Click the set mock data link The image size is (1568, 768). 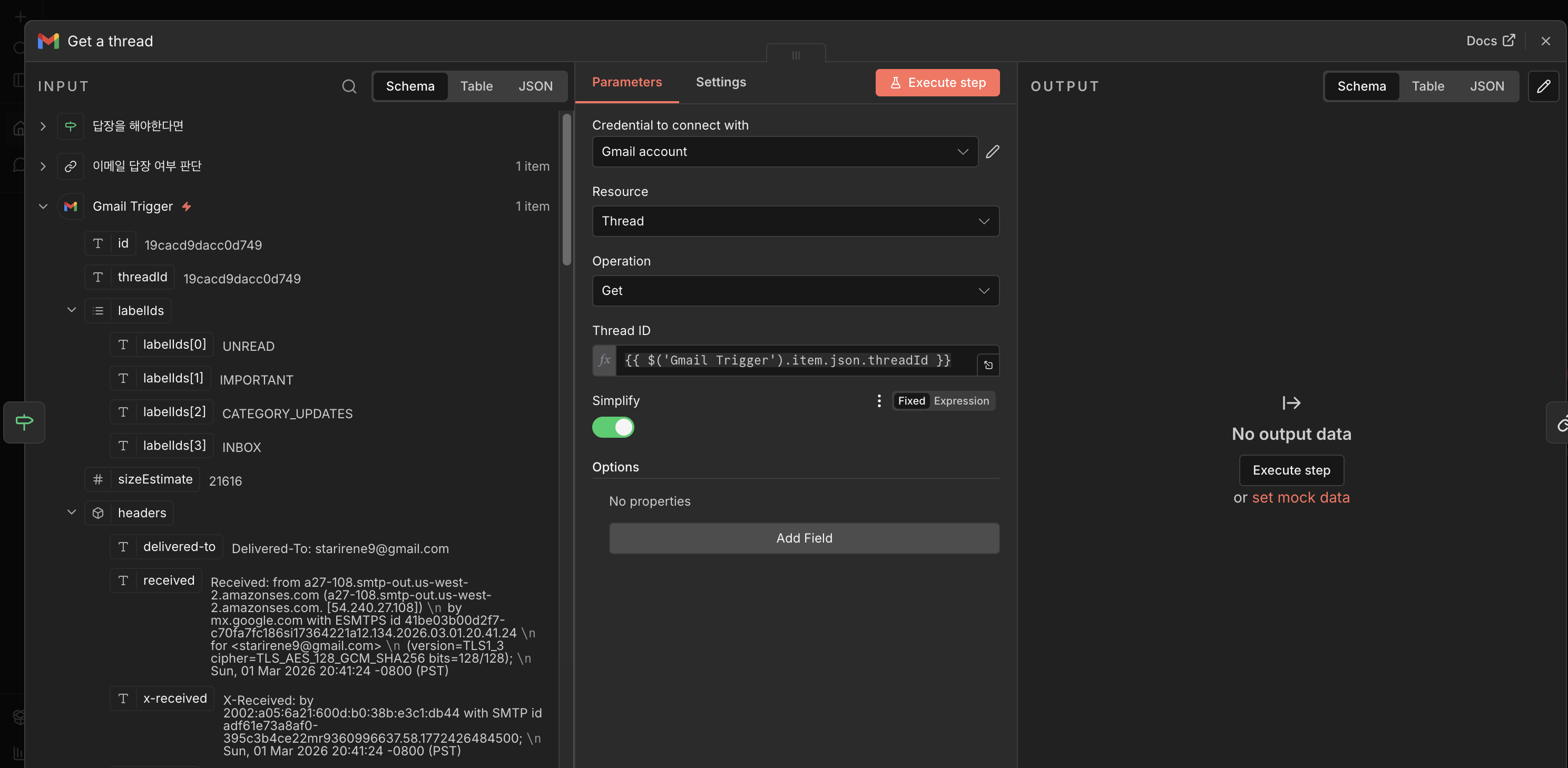click(1300, 497)
